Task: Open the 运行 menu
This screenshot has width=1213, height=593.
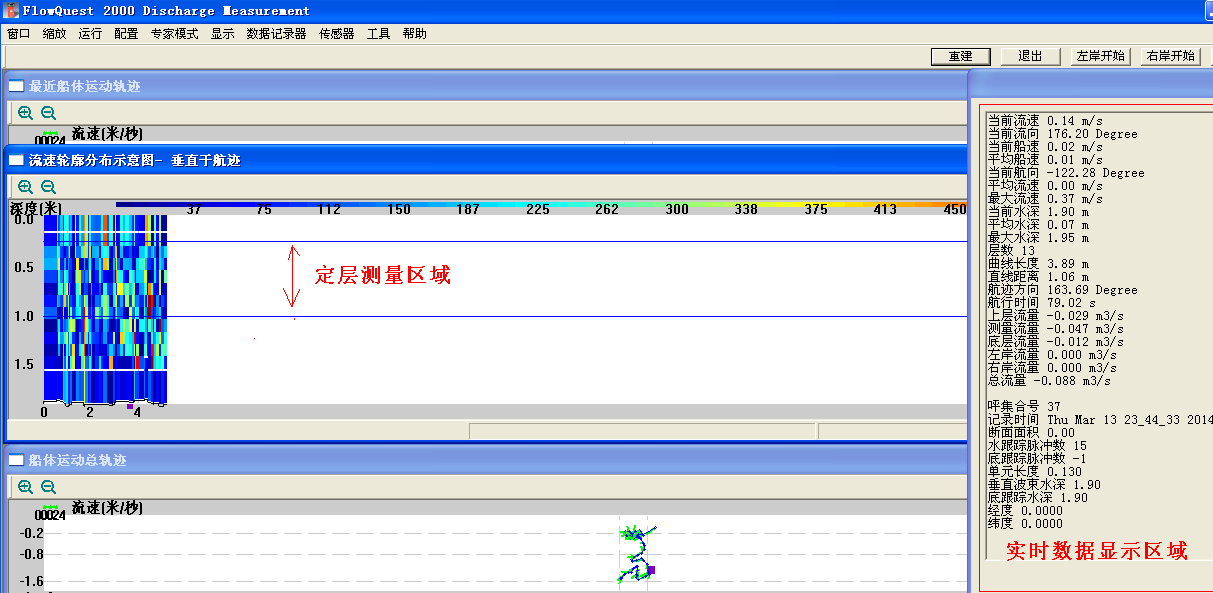Action: 90,34
